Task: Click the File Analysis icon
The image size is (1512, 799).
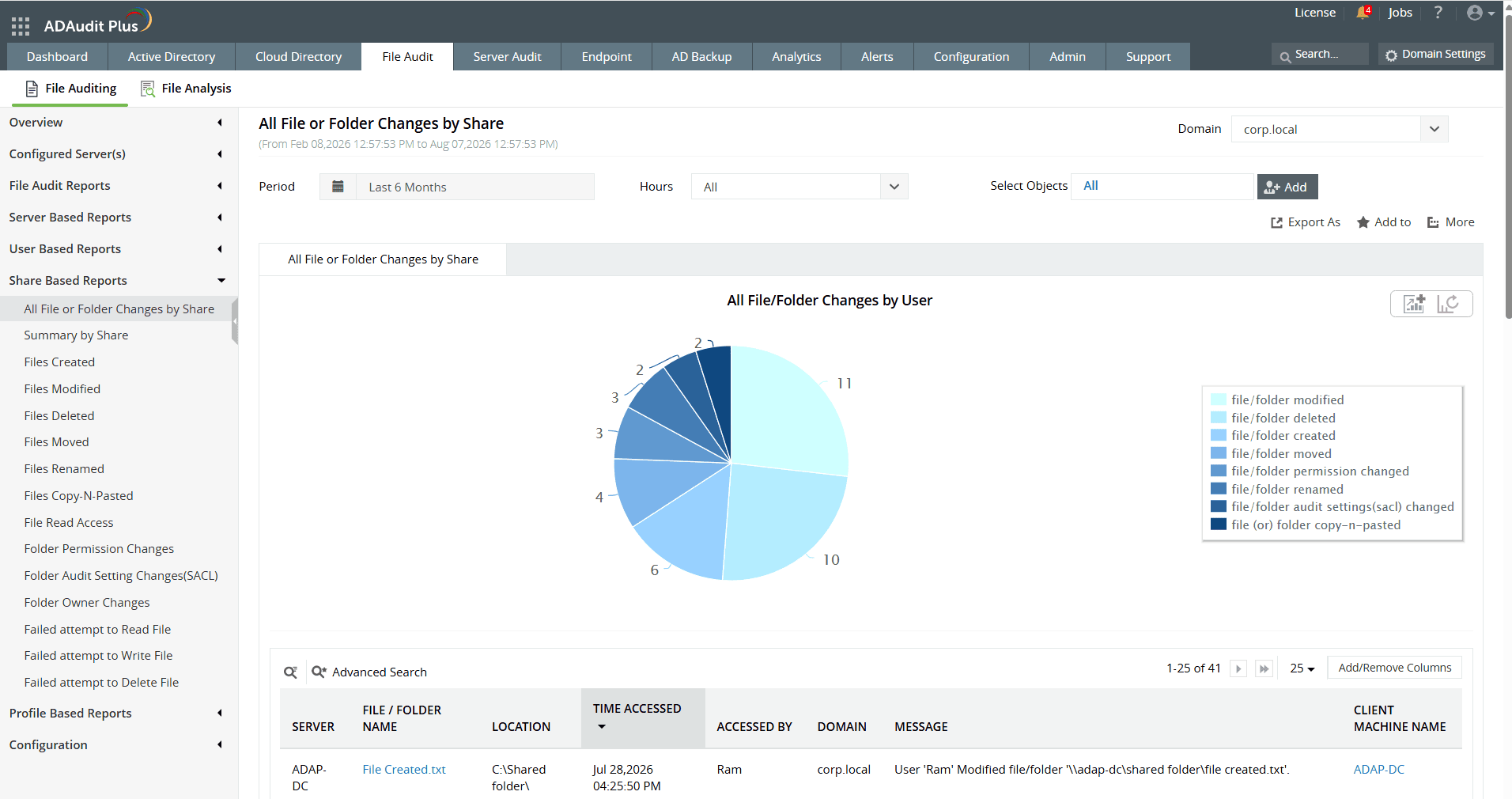Action: [148, 89]
